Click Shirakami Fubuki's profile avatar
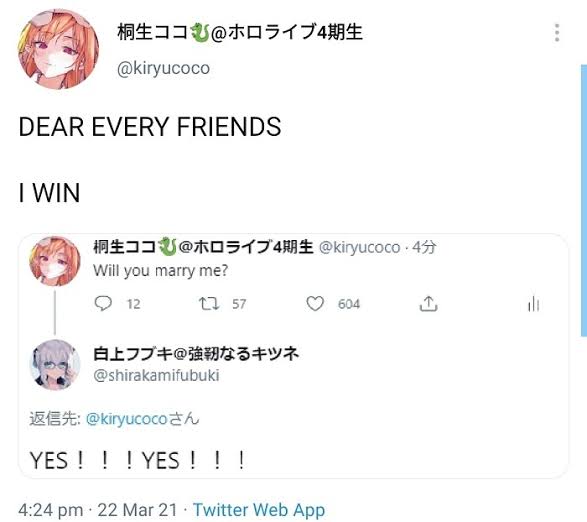This screenshot has width=587, height=522. (x=55, y=365)
